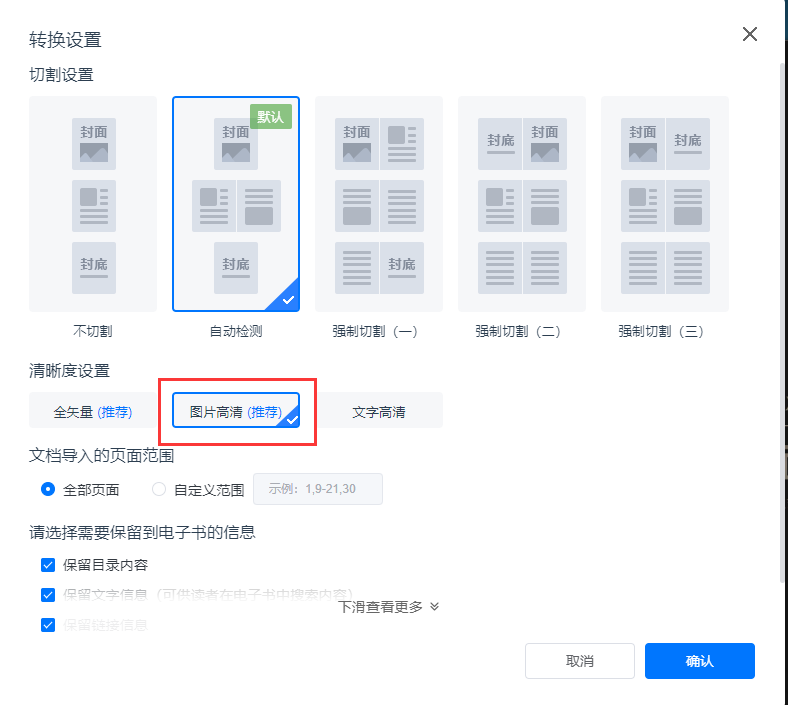Click the page range input field
The height and width of the screenshot is (705, 788).
click(x=318, y=489)
